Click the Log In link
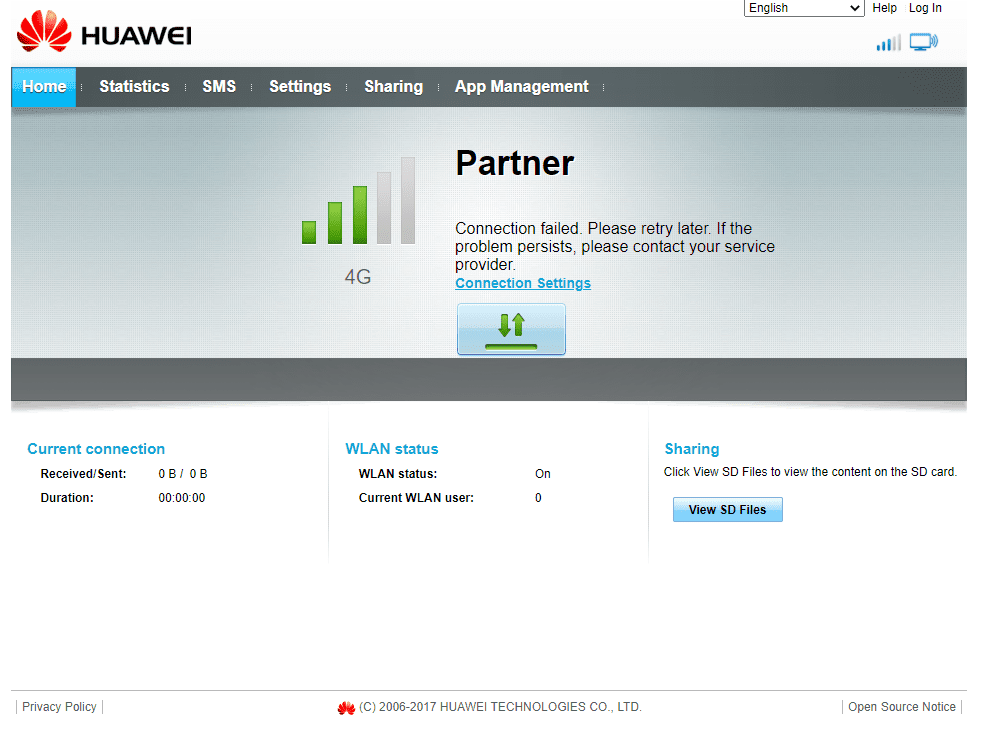The height and width of the screenshot is (756, 1005). [925, 8]
